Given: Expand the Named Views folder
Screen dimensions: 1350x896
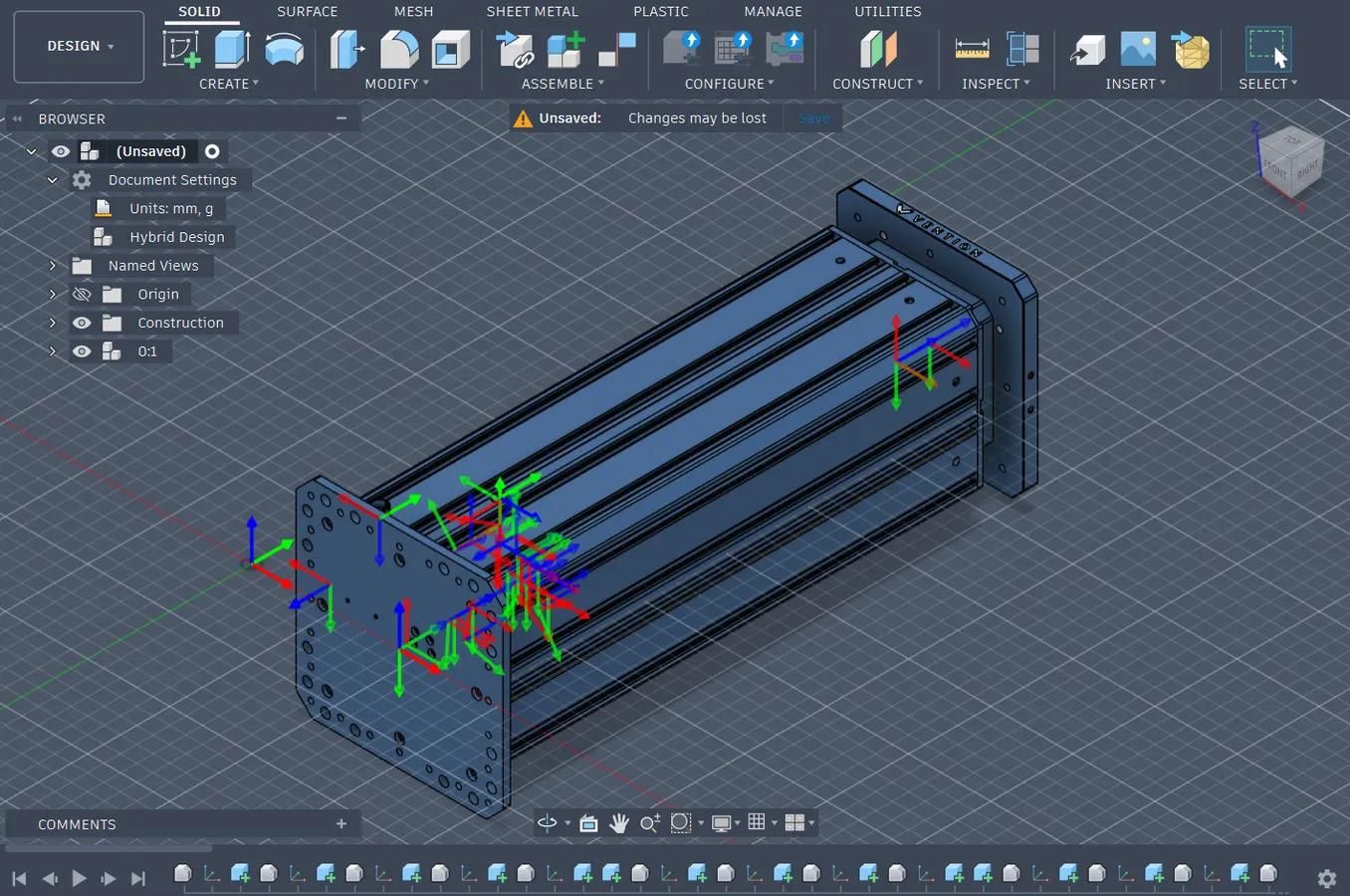Looking at the screenshot, I should click(53, 266).
